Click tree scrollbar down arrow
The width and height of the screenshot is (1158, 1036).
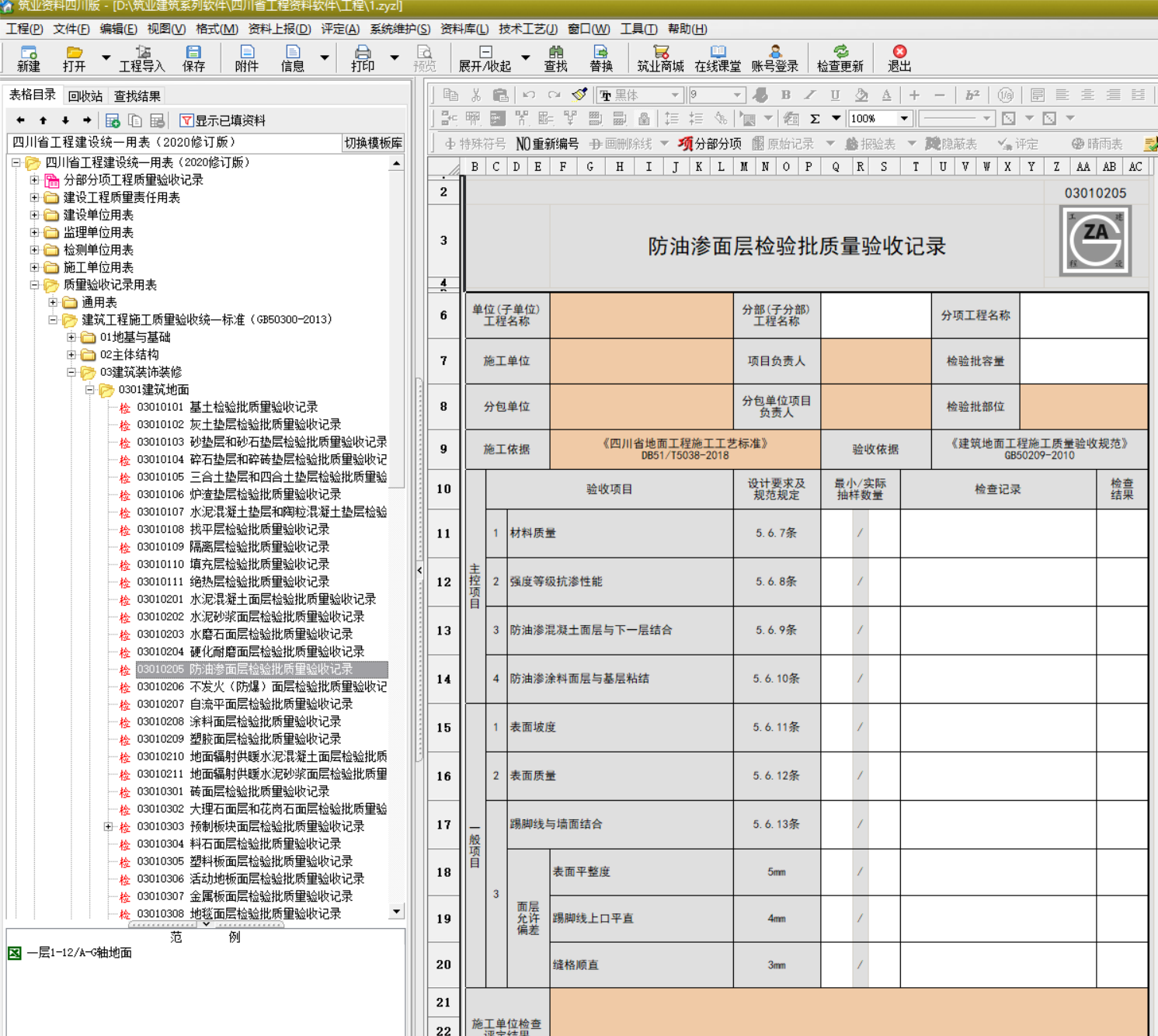[396, 912]
